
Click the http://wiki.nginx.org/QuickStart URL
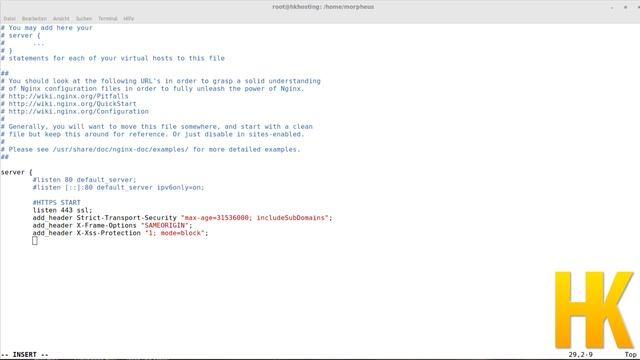coord(73,104)
